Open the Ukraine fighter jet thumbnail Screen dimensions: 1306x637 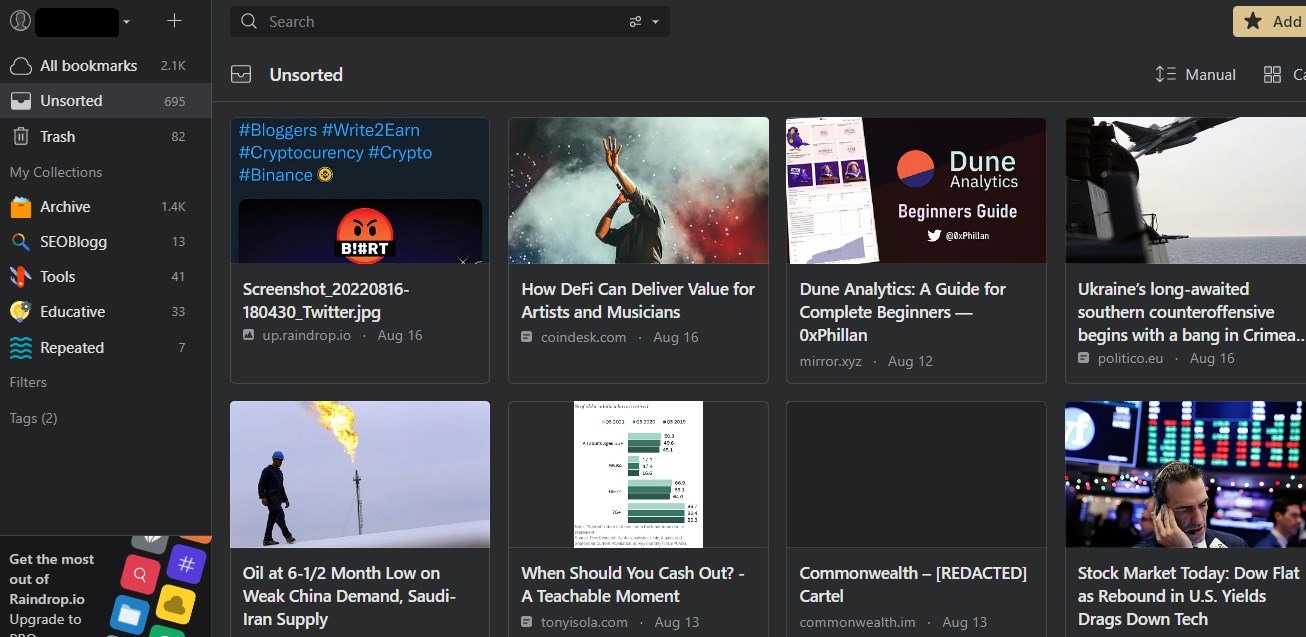point(1186,191)
